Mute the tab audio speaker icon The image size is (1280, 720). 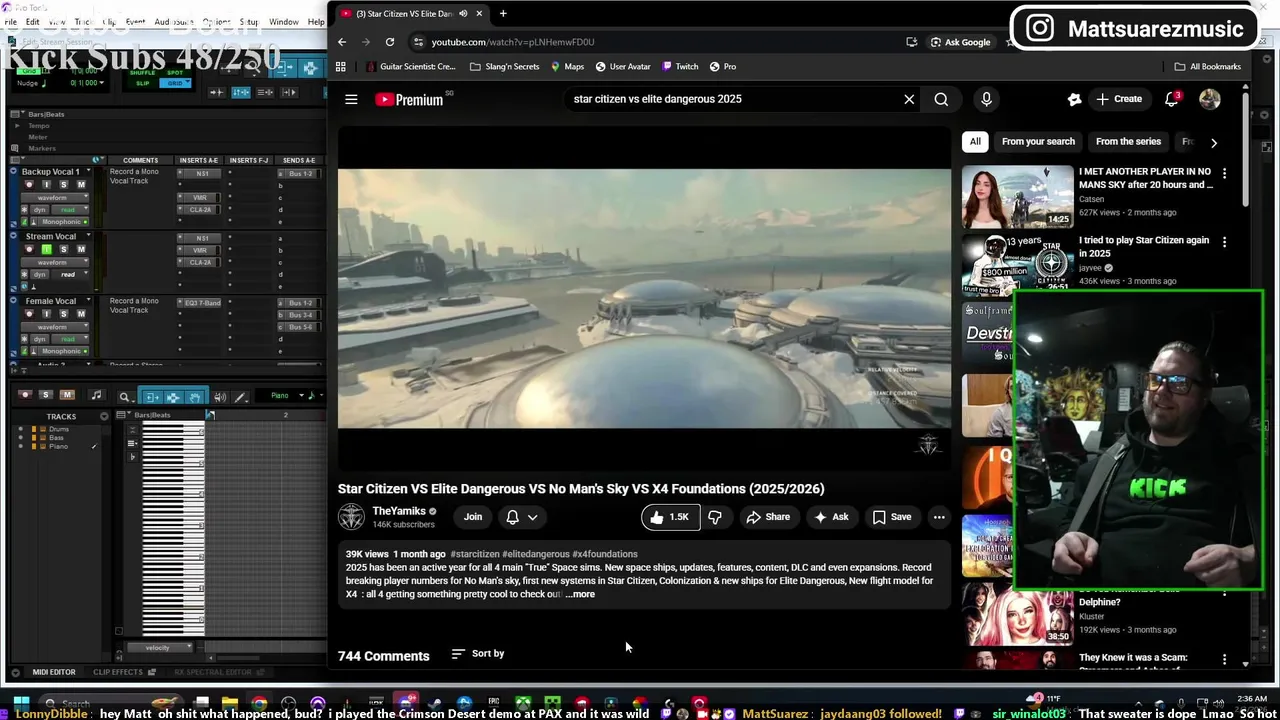463,14
